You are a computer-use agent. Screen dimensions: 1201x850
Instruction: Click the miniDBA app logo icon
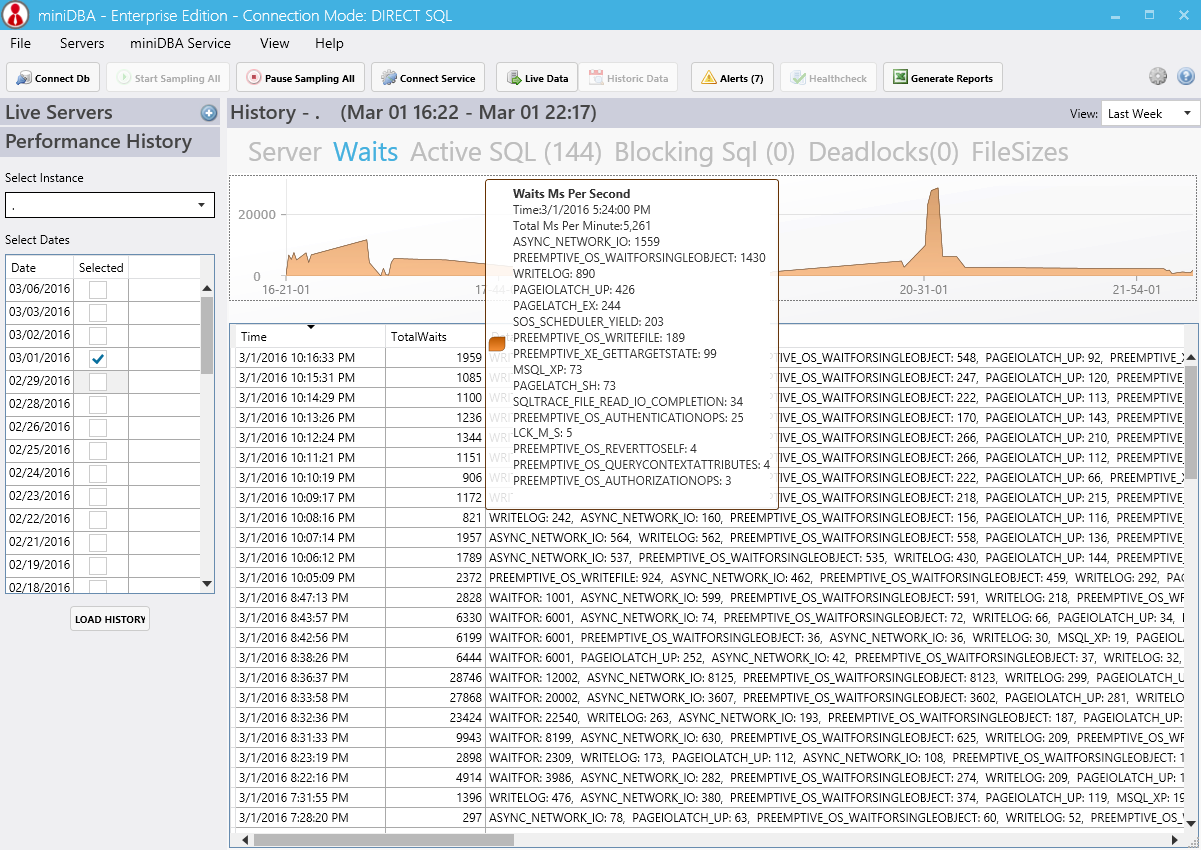[17, 16]
